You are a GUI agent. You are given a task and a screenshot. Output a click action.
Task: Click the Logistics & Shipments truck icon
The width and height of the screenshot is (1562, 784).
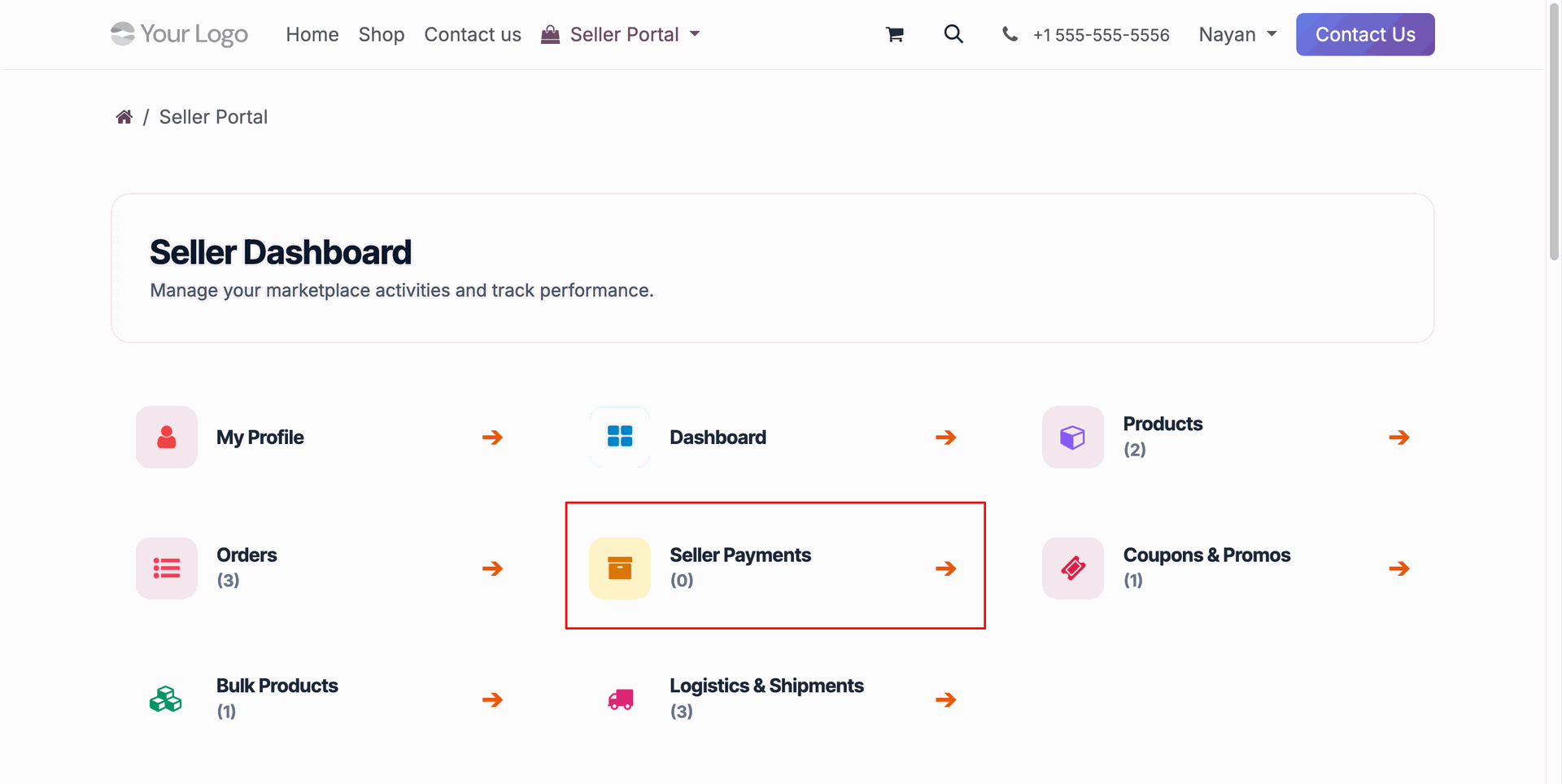pyautogui.click(x=621, y=699)
